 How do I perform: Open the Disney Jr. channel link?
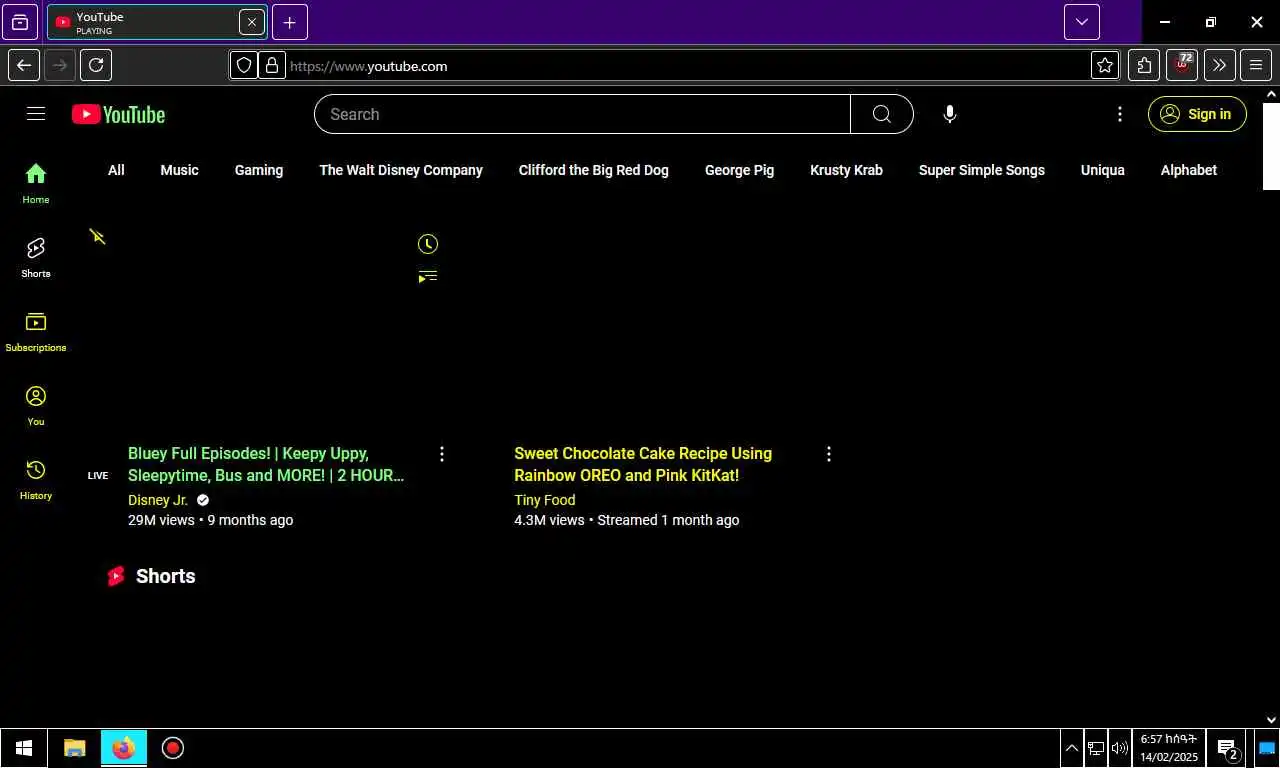click(x=158, y=500)
